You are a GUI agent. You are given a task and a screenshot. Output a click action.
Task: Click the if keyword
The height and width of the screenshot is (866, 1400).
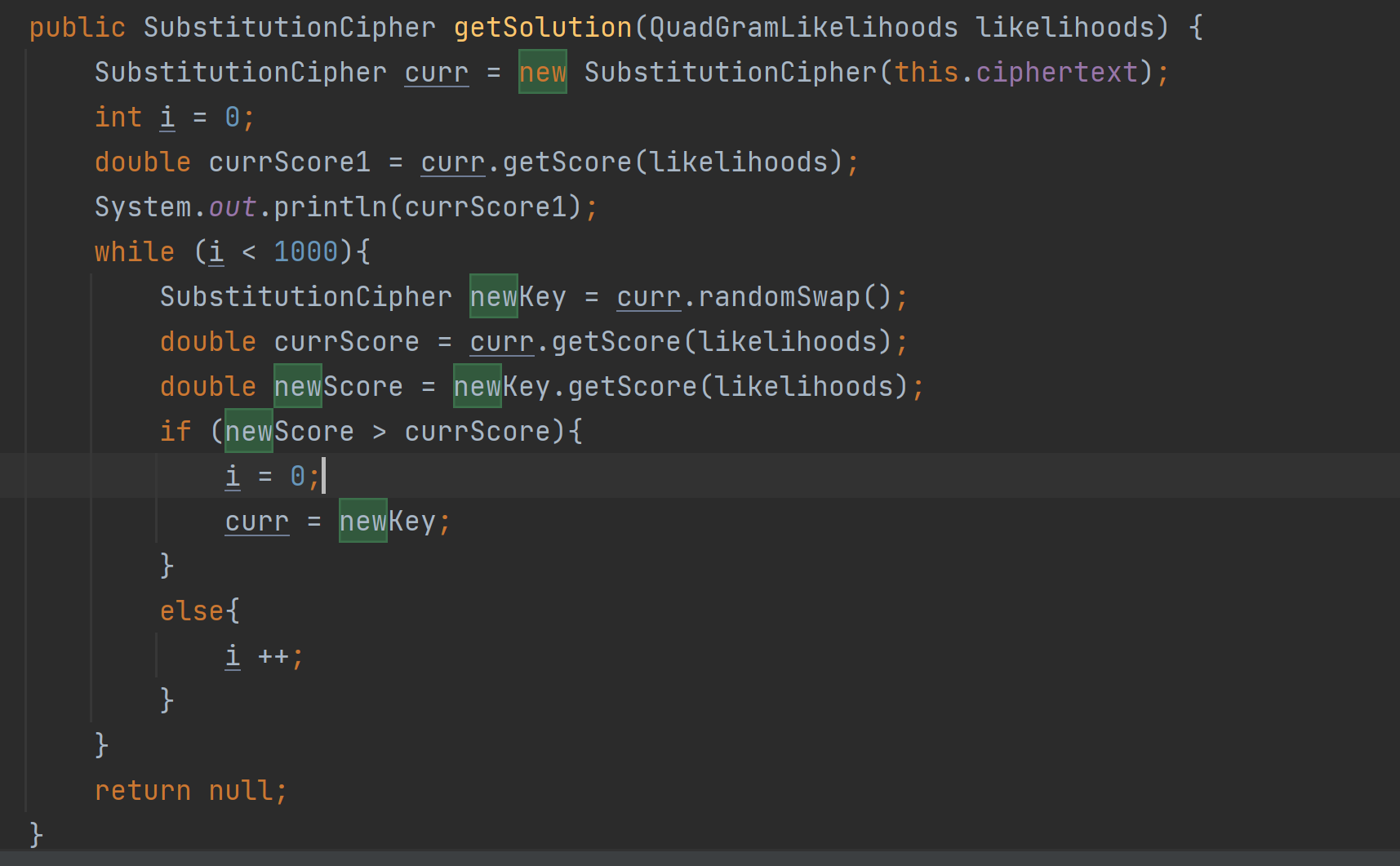176,432
